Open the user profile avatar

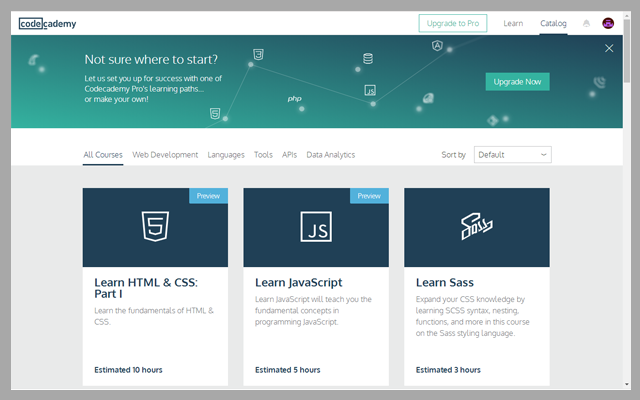tap(608, 23)
